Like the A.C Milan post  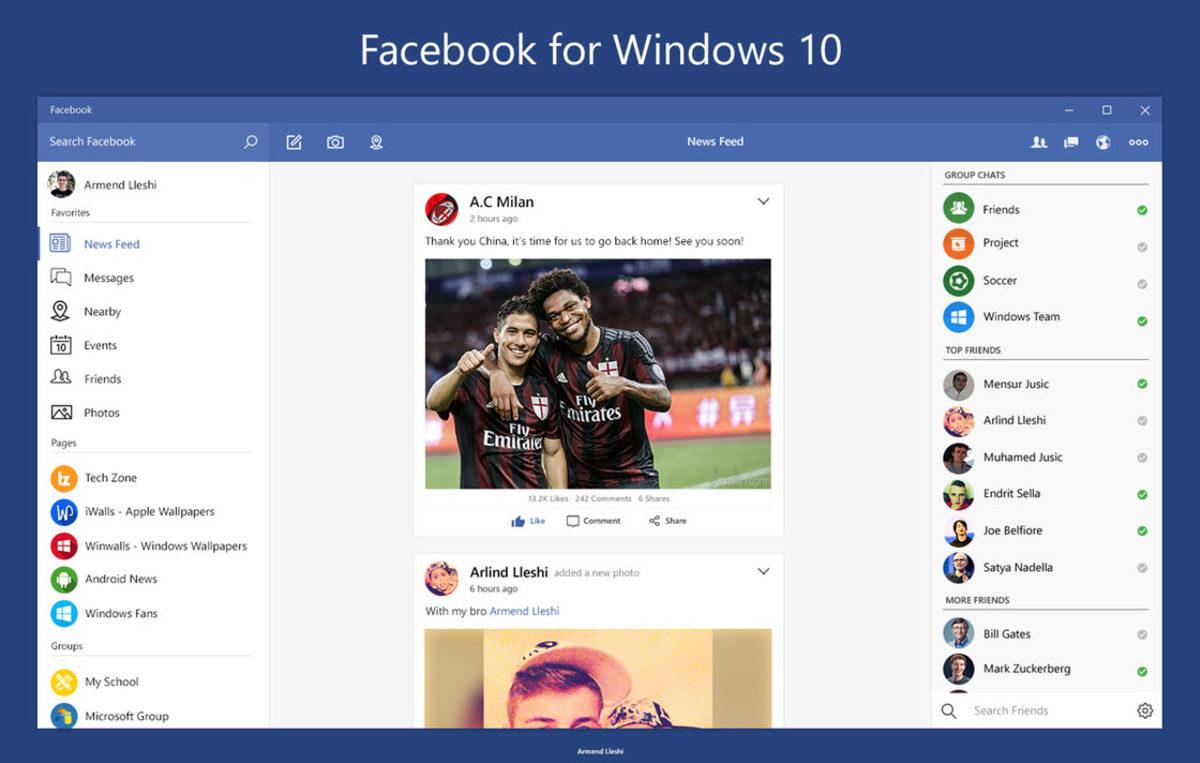(x=527, y=520)
